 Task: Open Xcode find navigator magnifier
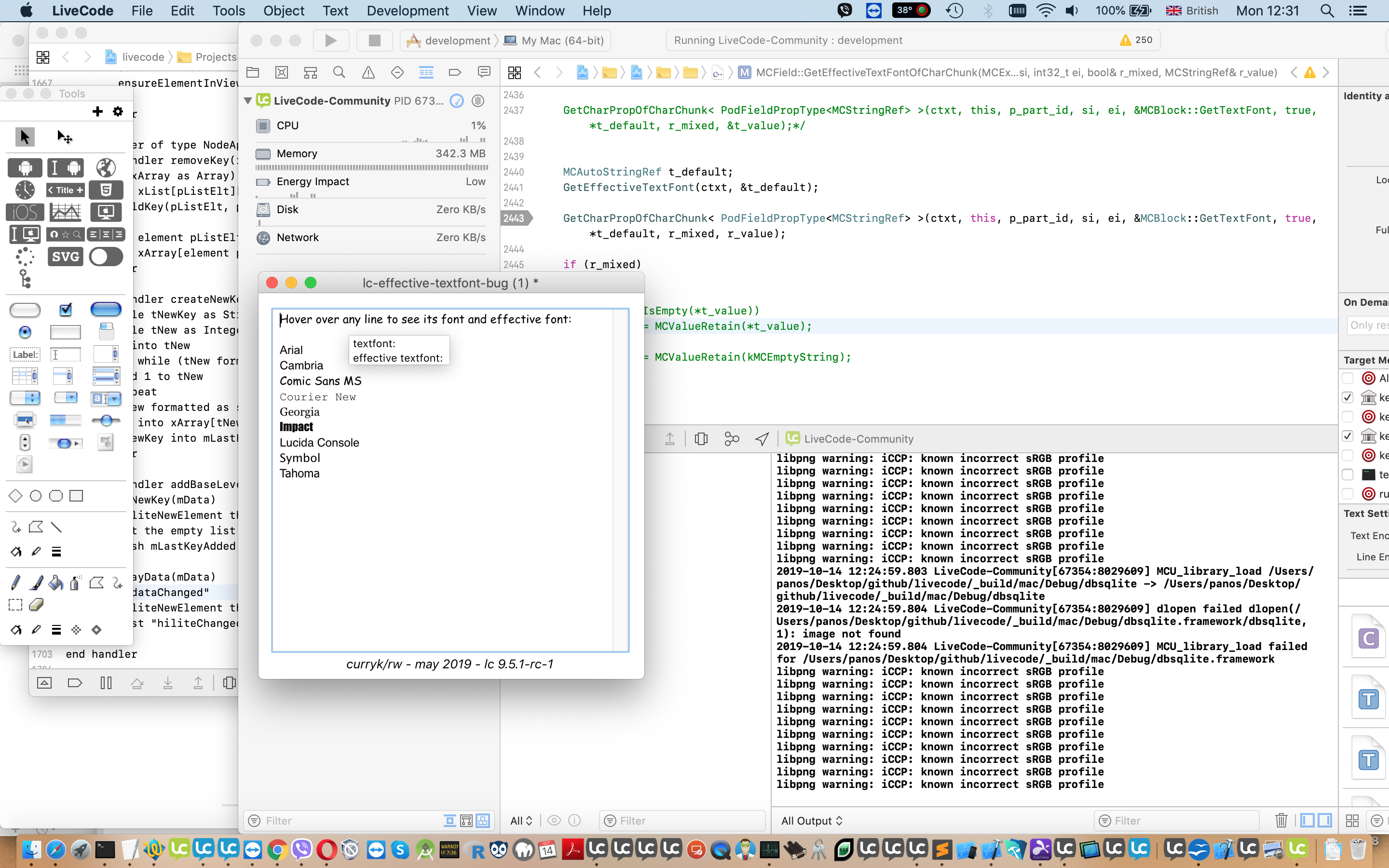[x=339, y=72]
